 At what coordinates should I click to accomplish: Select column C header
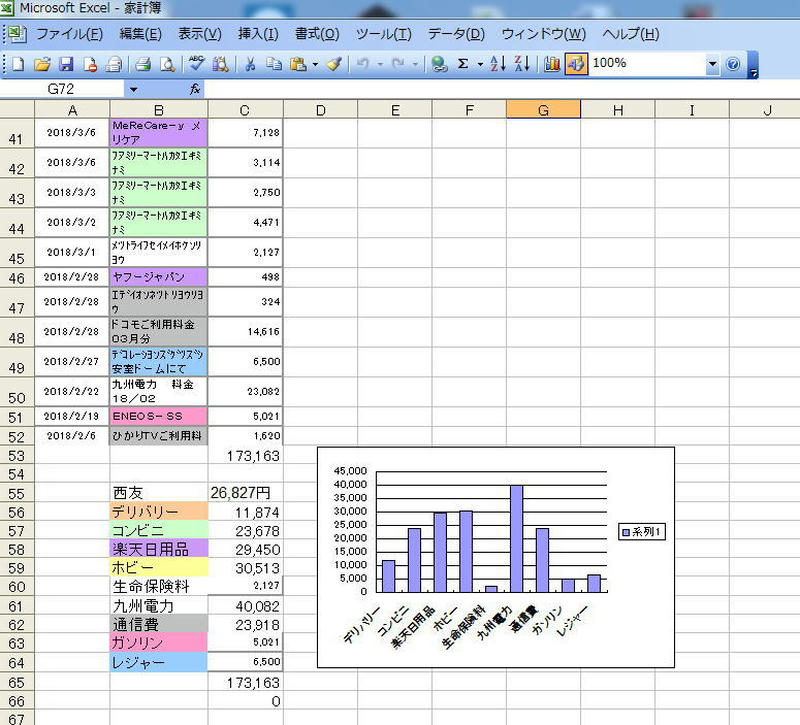pyautogui.click(x=245, y=110)
